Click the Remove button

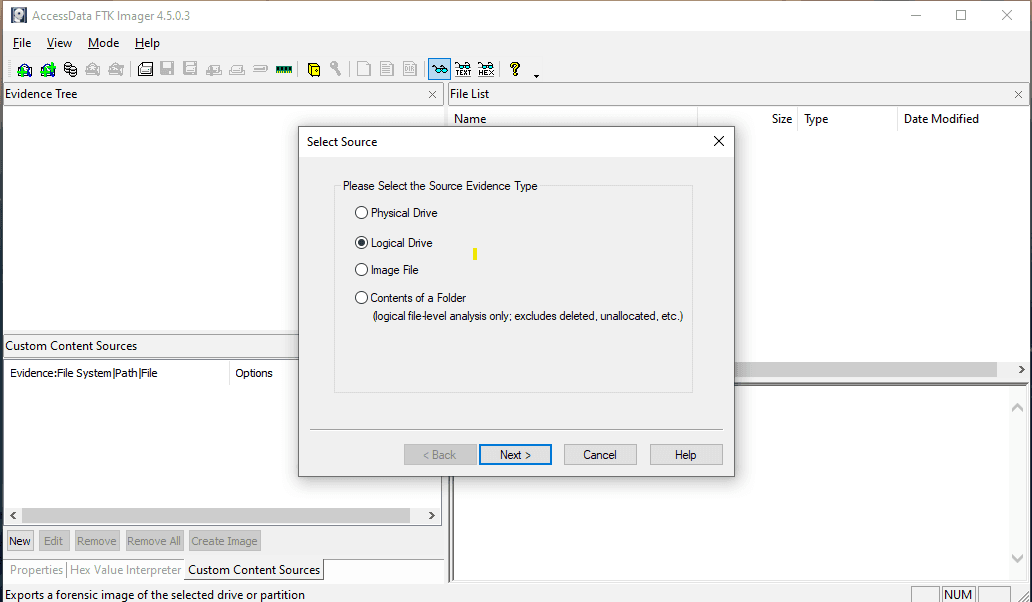coord(97,541)
